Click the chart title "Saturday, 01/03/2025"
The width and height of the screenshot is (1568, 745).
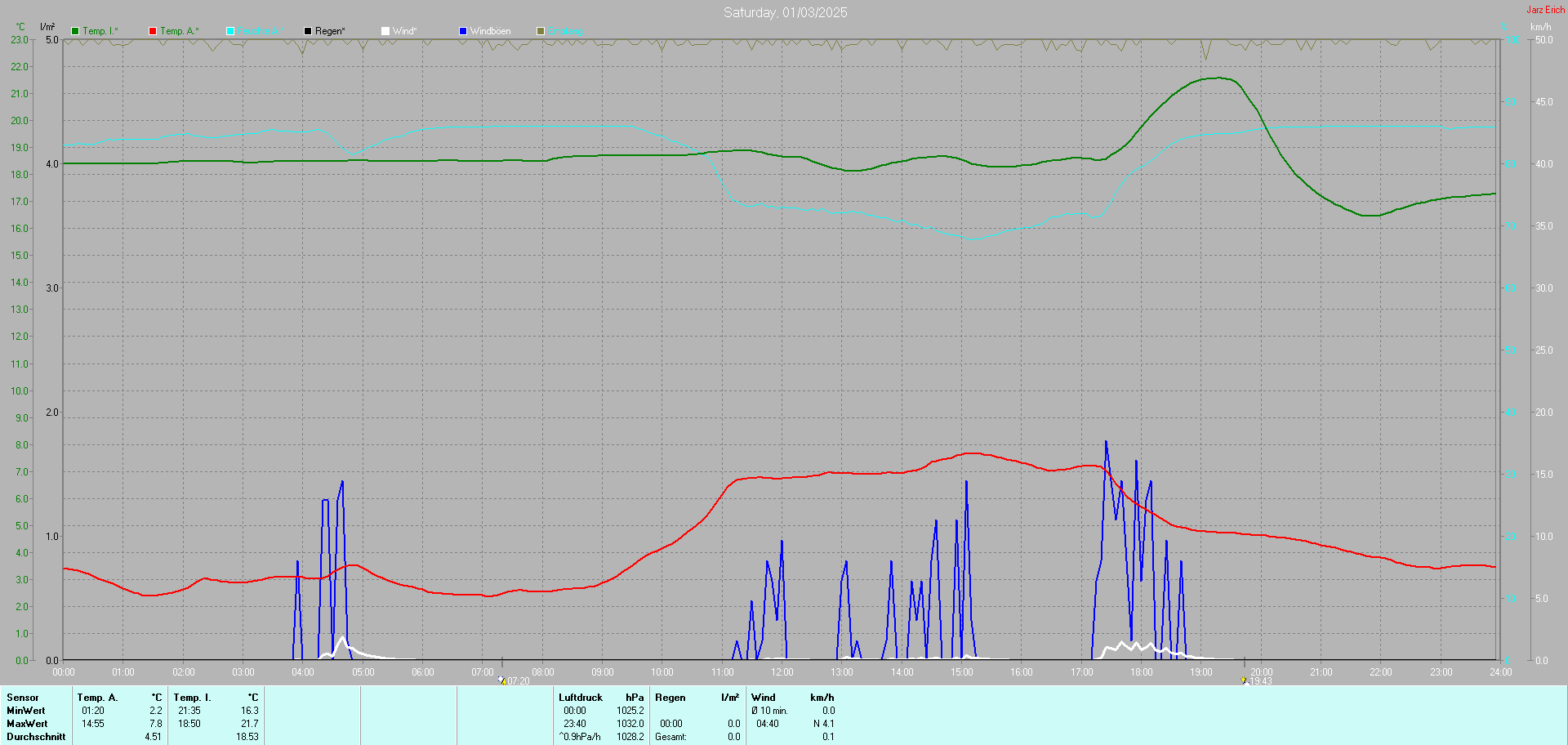point(786,12)
